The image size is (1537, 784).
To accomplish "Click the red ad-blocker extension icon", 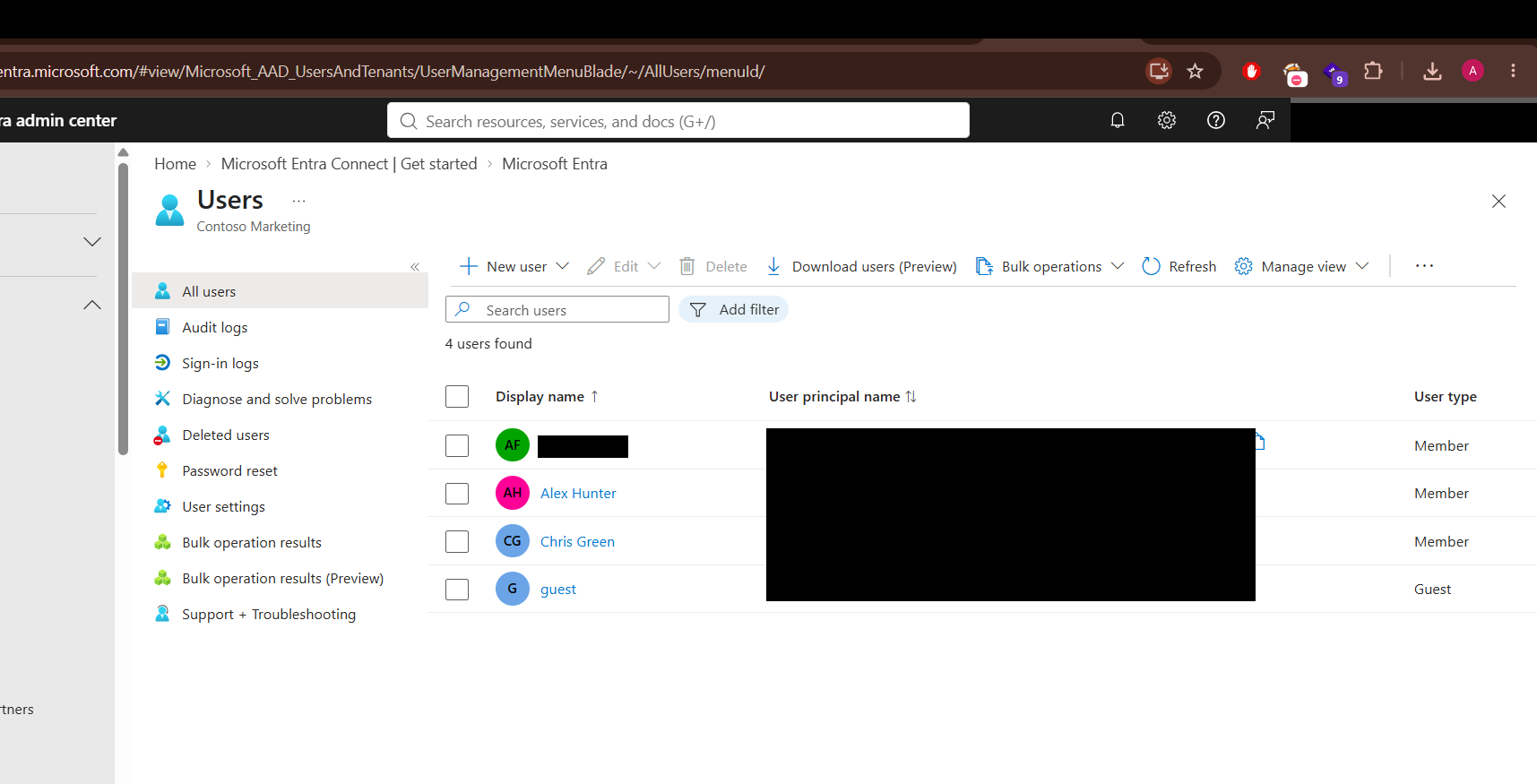I will click(1252, 71).
